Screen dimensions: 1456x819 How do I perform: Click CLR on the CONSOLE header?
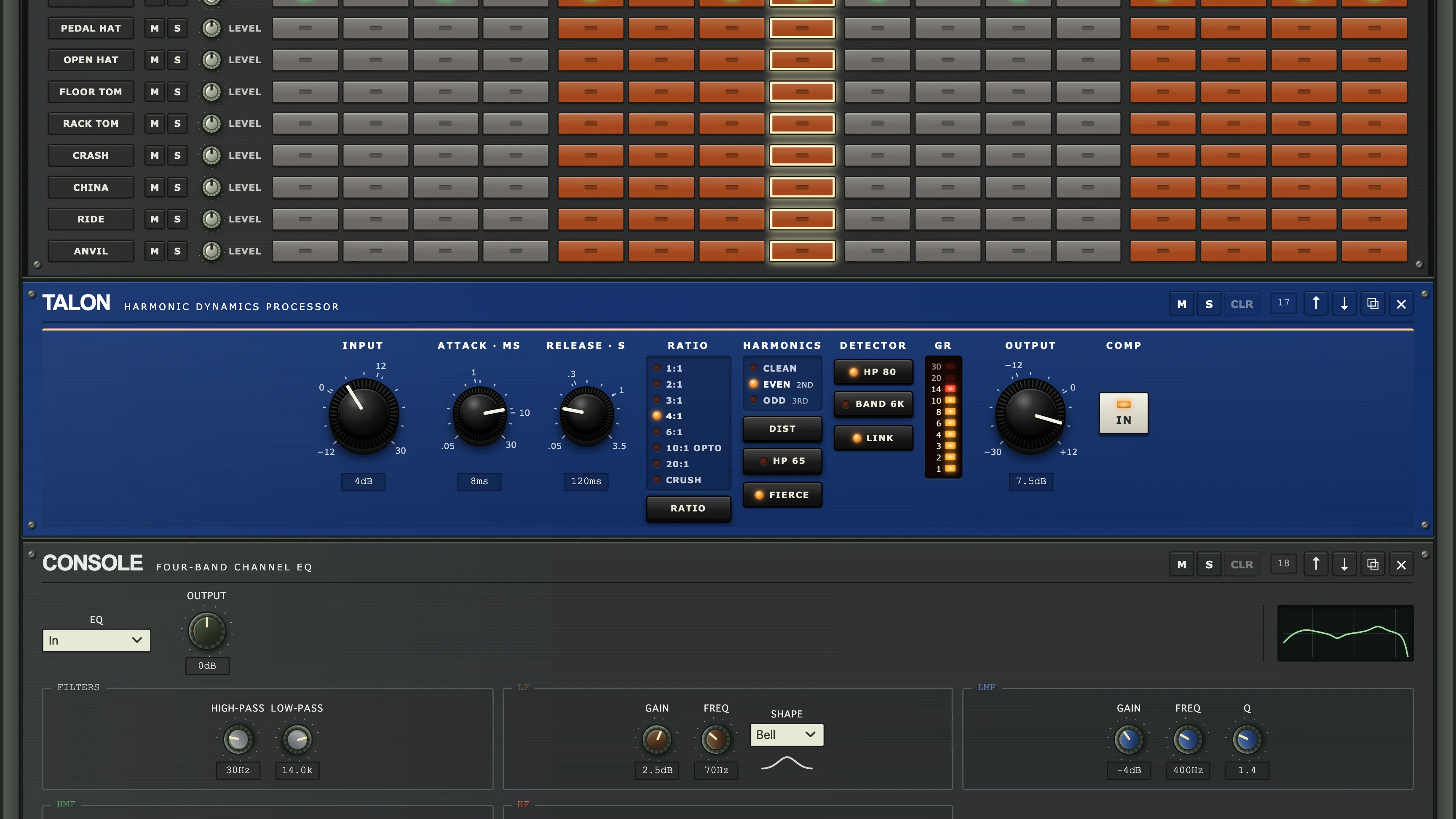1242,564
